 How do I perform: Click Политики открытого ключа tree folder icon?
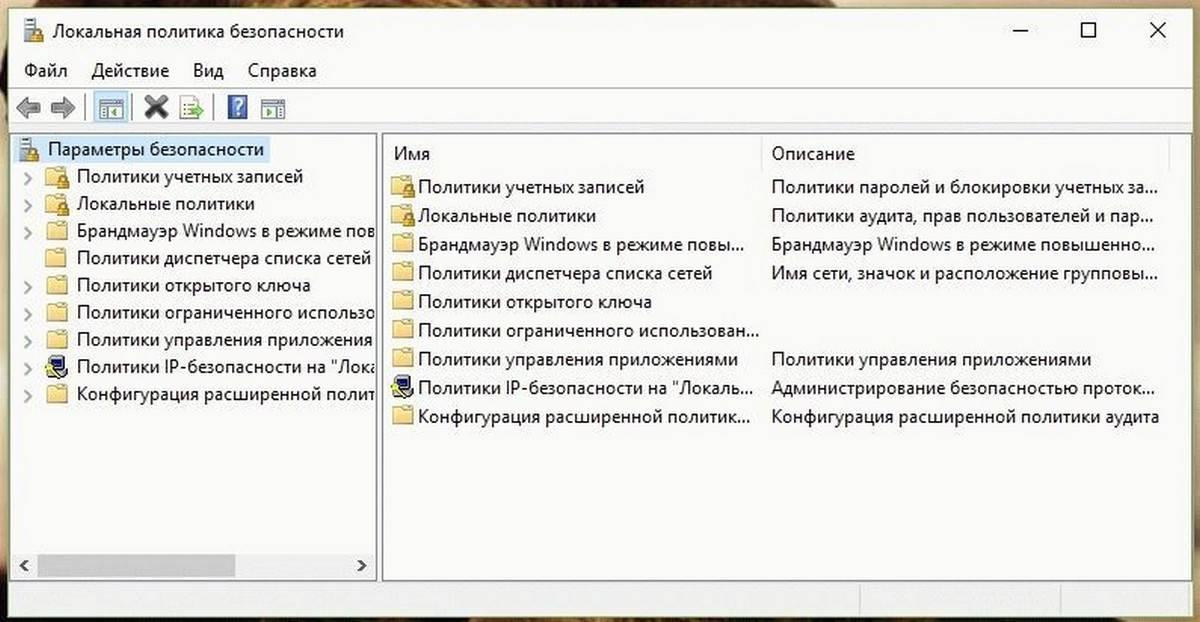pyautogui.click(x=57, y=285)
